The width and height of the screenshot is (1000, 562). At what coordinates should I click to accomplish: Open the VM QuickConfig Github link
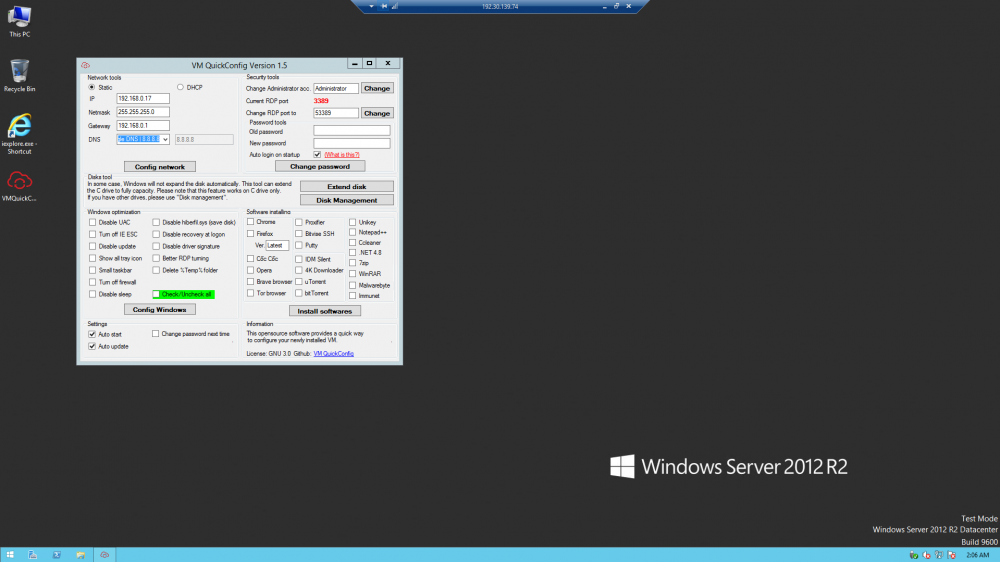tap(334, 353)
